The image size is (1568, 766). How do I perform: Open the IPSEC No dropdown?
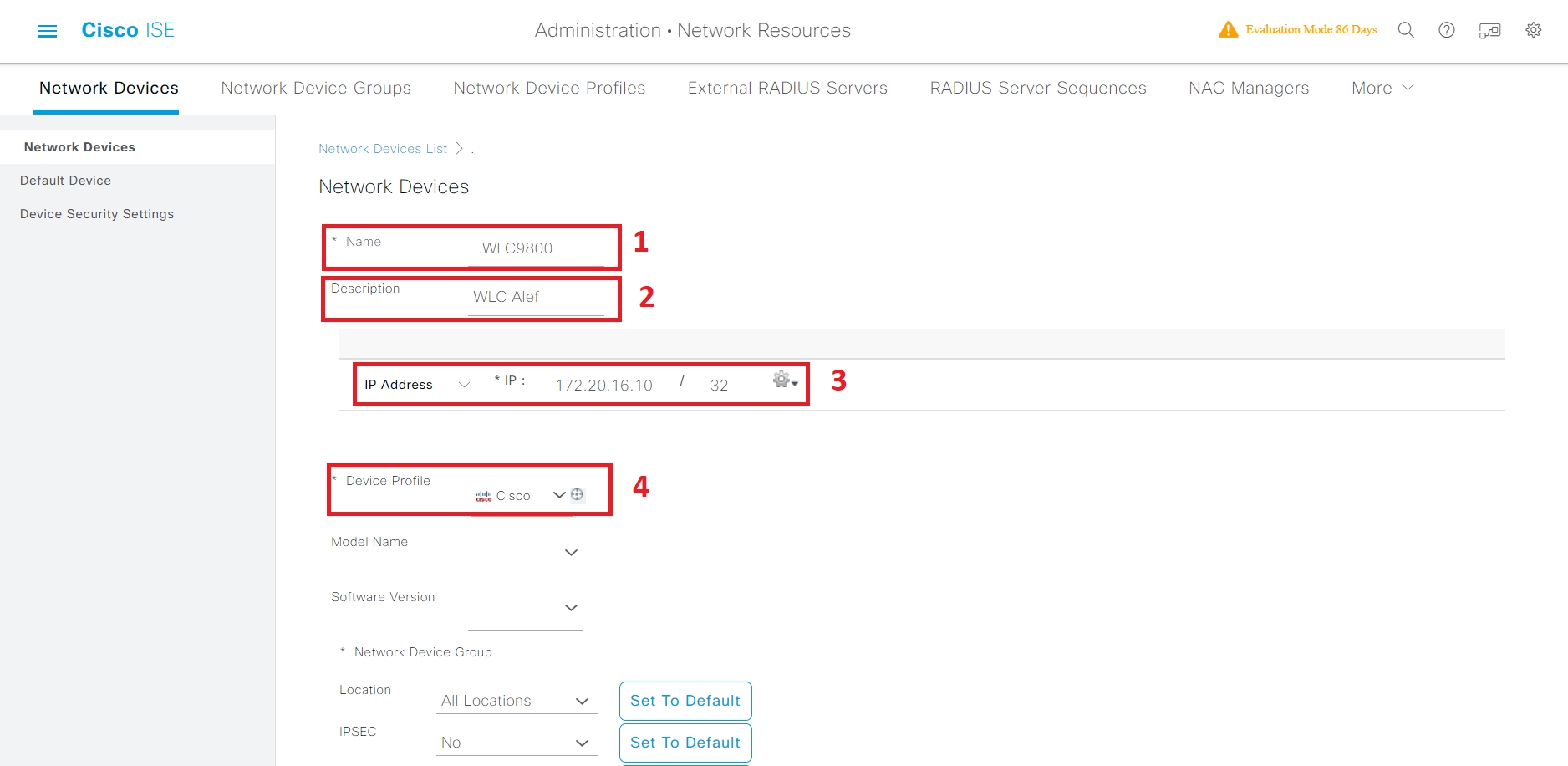click(x=517, y=743)
